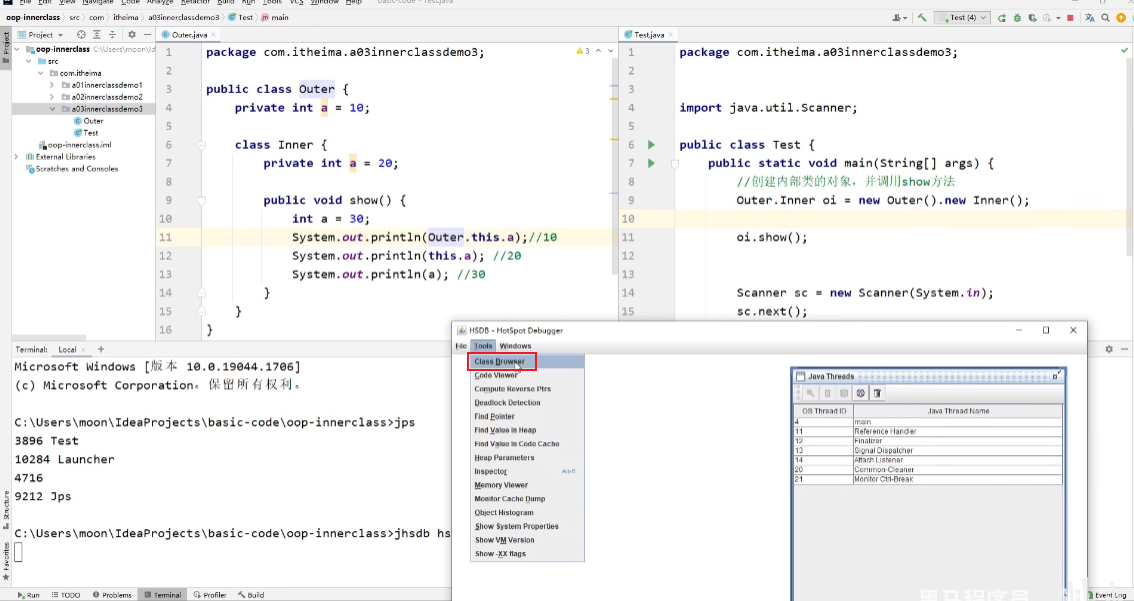Choose Show VM Version from Tools menu
Screen dimensions: 1134x601
(x=526, y=540)
